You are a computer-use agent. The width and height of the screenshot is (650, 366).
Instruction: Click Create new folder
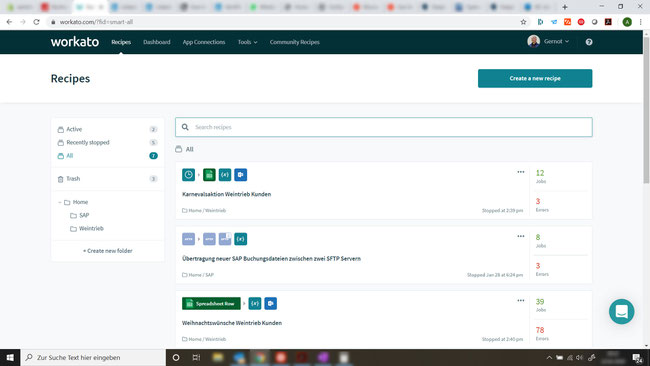[108, 251]
